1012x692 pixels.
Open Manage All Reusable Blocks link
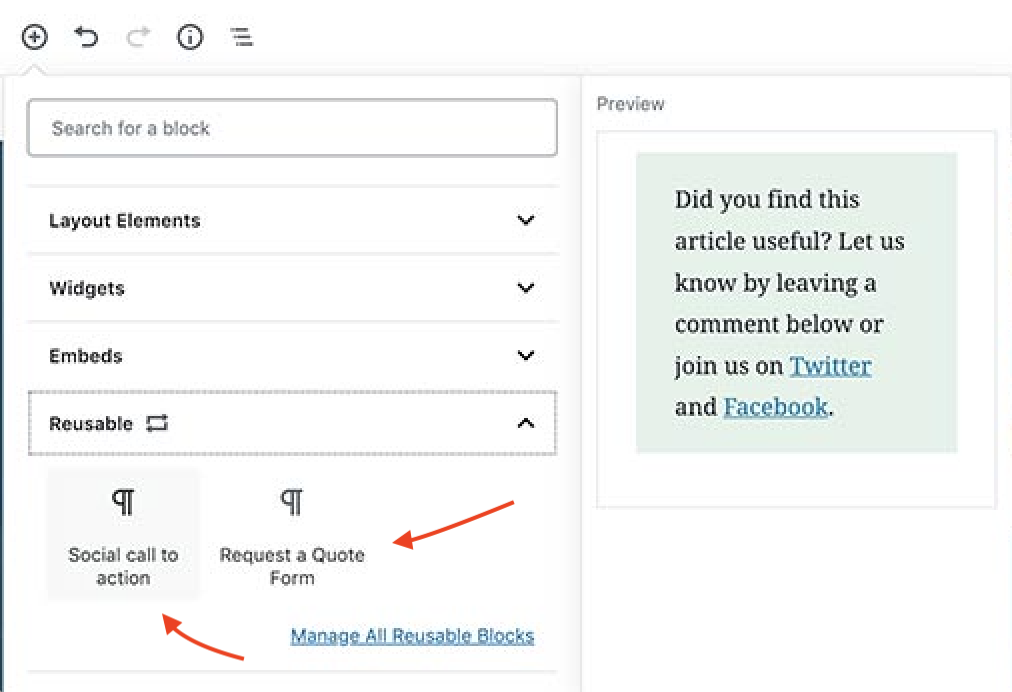tap(412, 636)
